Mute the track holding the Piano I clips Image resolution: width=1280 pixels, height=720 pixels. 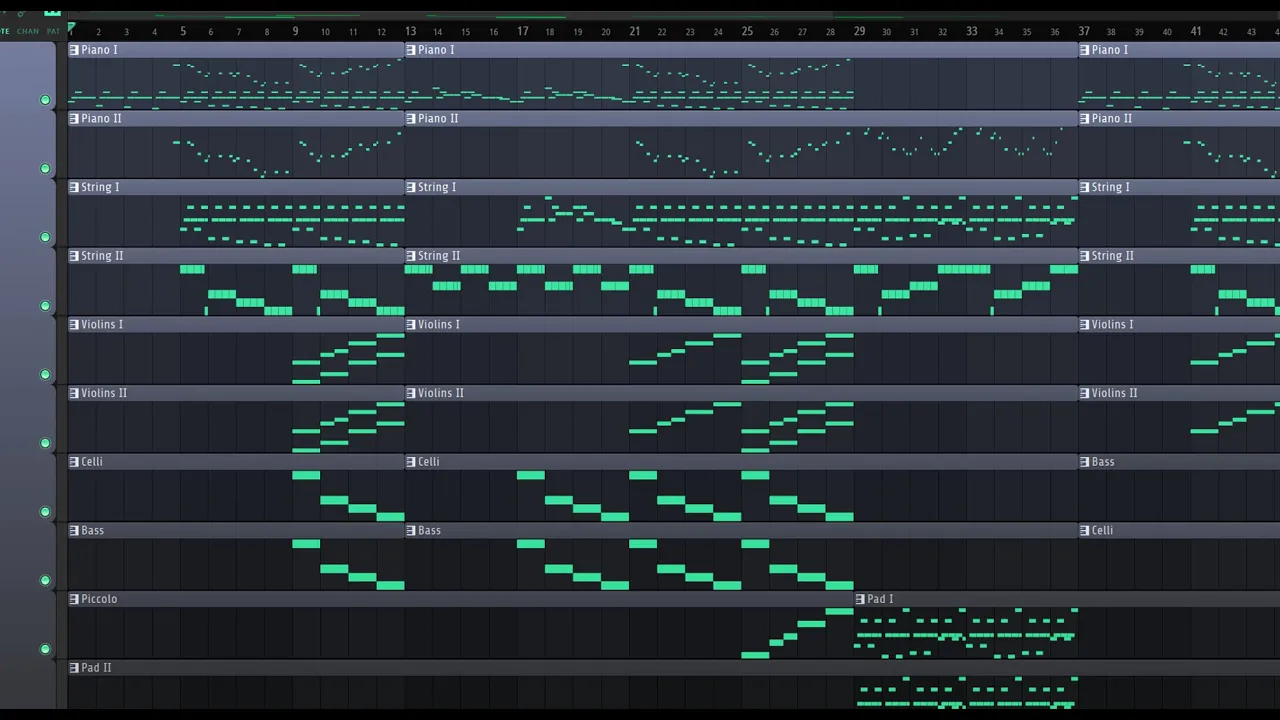click(45, 100)
